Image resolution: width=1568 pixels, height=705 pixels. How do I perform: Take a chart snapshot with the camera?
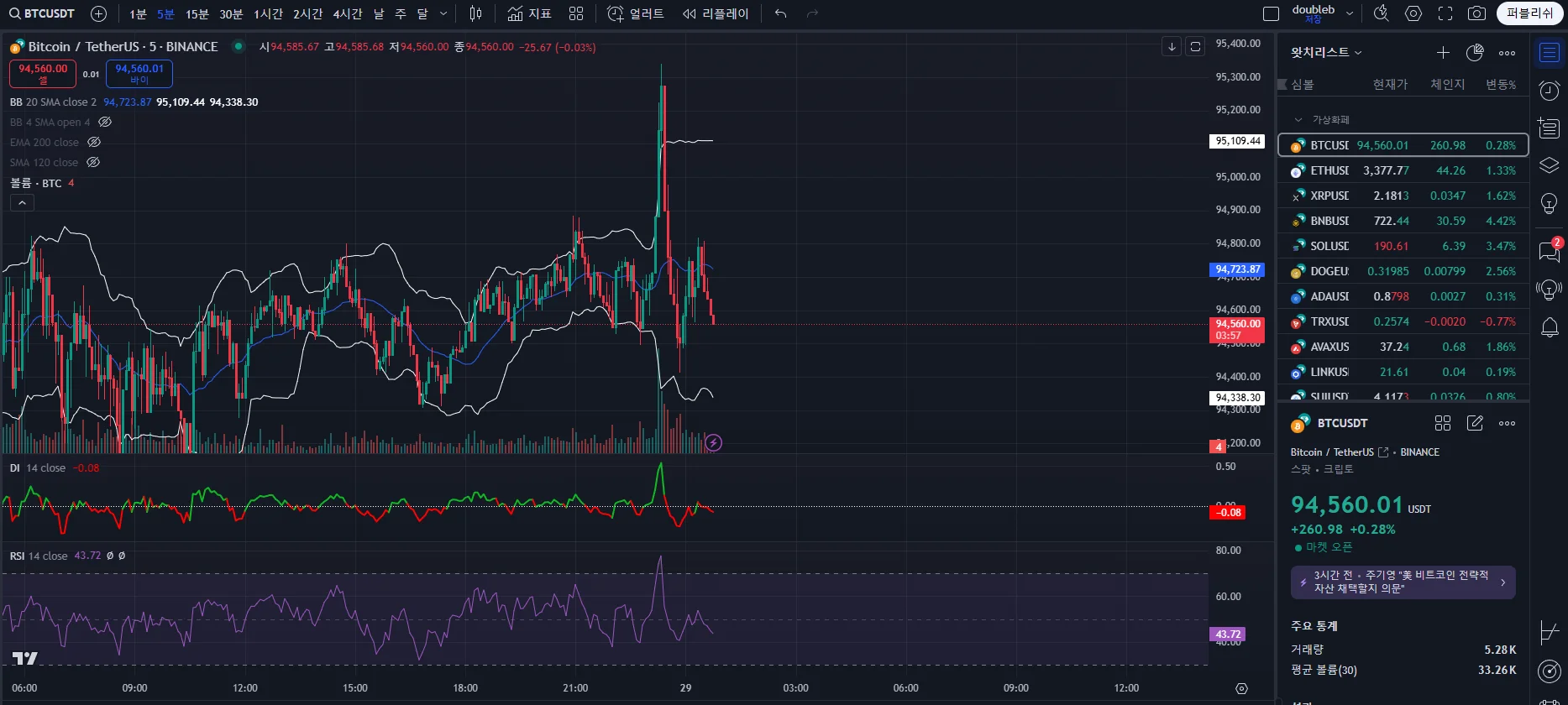point(1476,13)
